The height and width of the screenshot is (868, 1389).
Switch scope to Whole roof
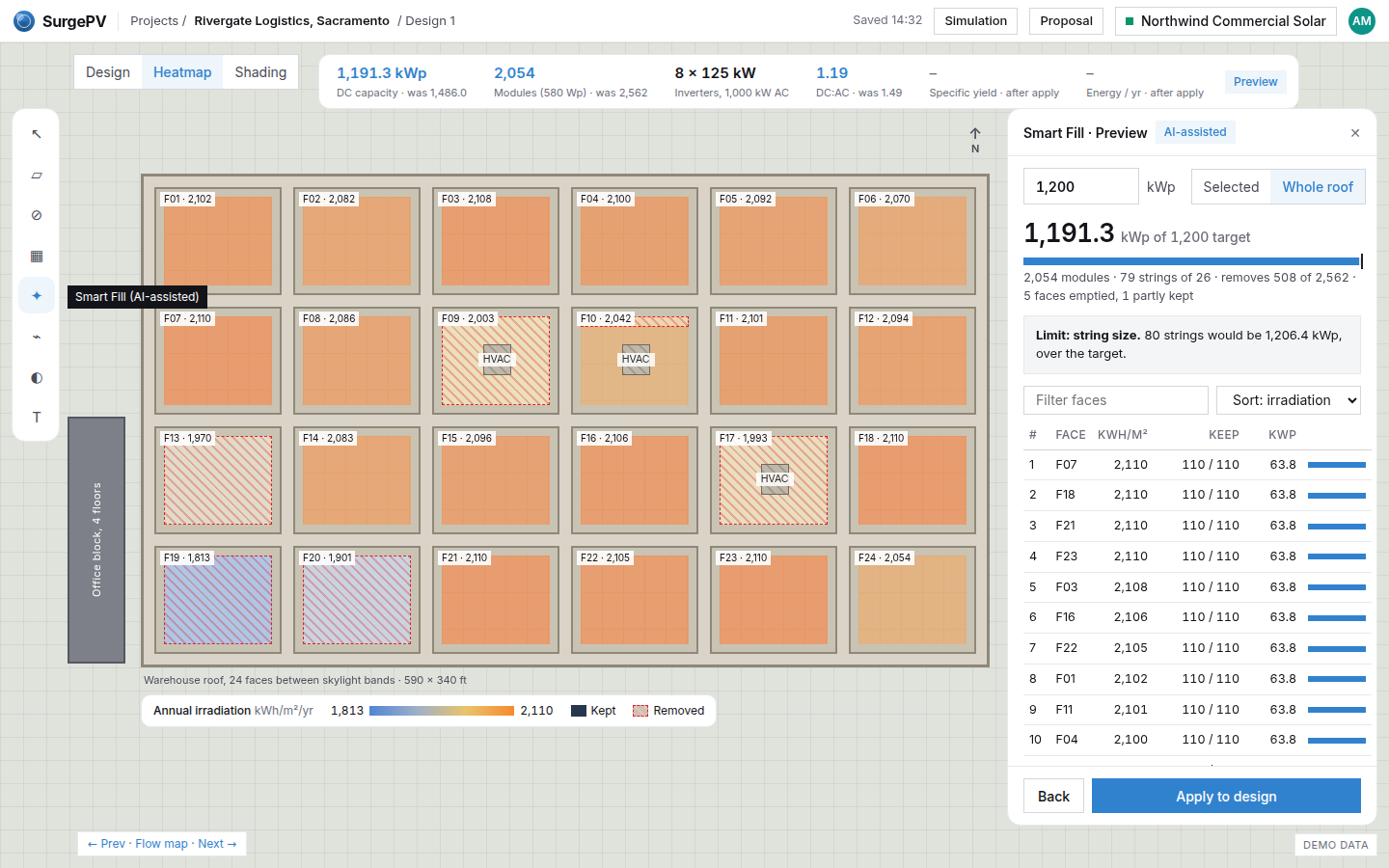1318,187
